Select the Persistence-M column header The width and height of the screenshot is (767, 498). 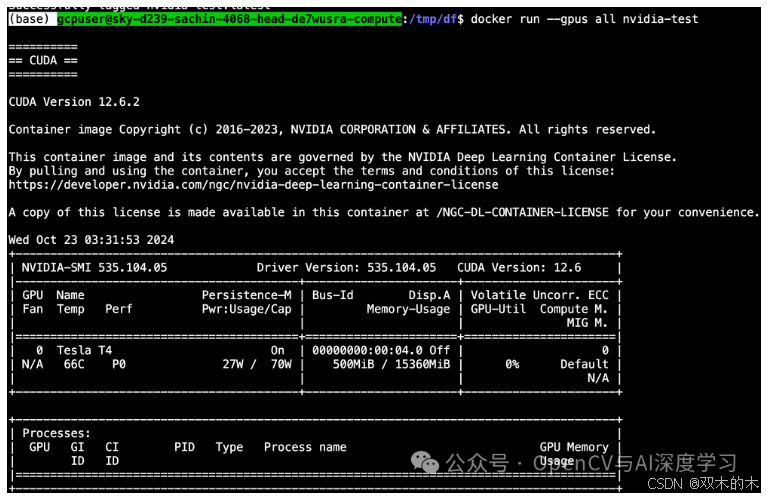247,295
